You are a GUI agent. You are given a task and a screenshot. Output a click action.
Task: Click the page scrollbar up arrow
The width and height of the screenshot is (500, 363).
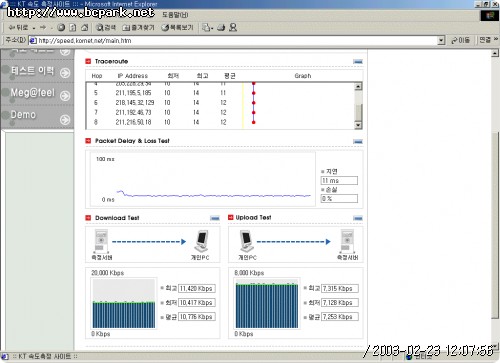tap(495, 53)
